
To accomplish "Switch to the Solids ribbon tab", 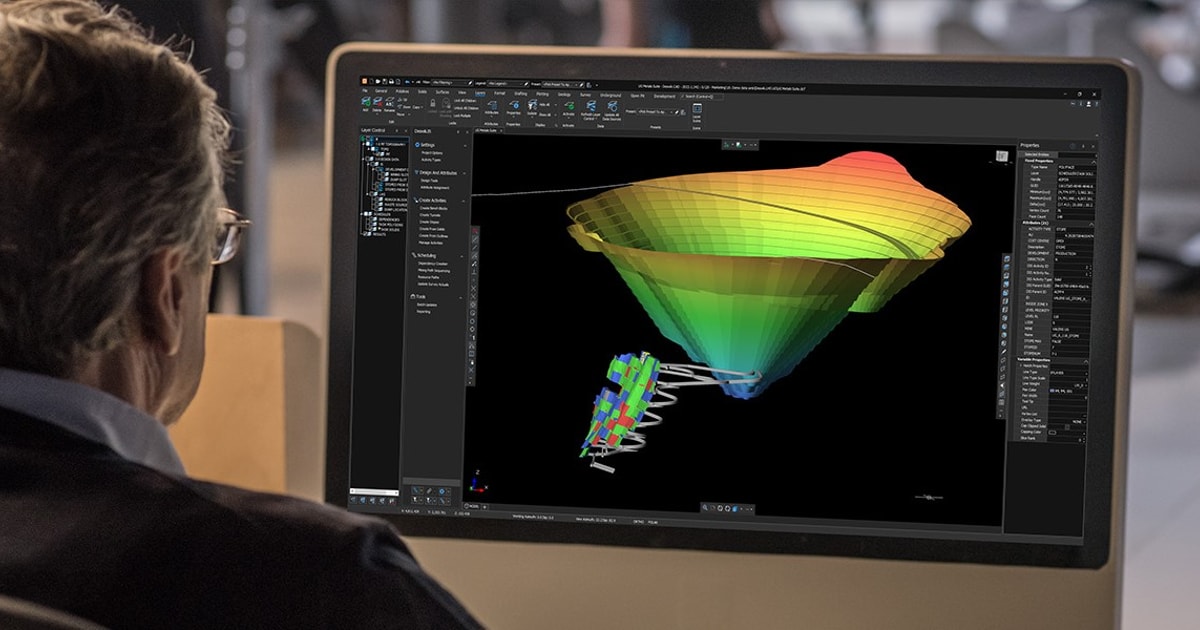I will point(422,91).
